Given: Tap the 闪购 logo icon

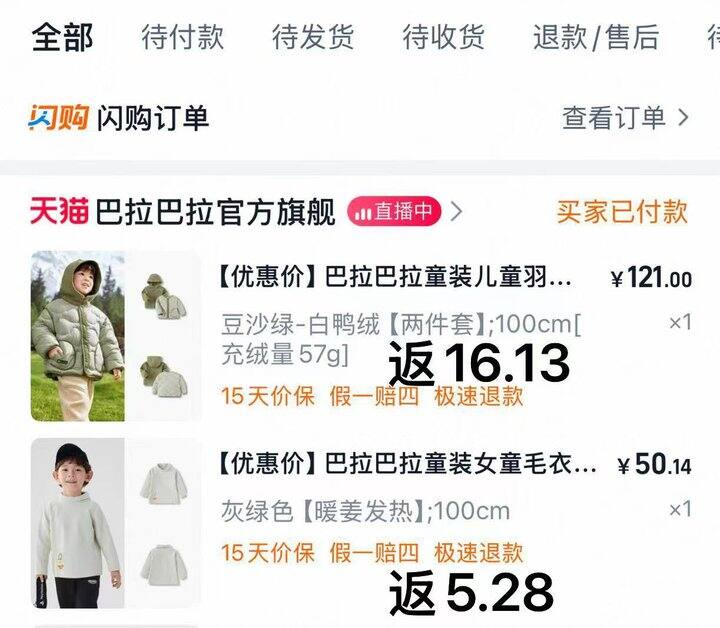Looking at the screenshot, I should pyautogui.click(x=58, y=118).
